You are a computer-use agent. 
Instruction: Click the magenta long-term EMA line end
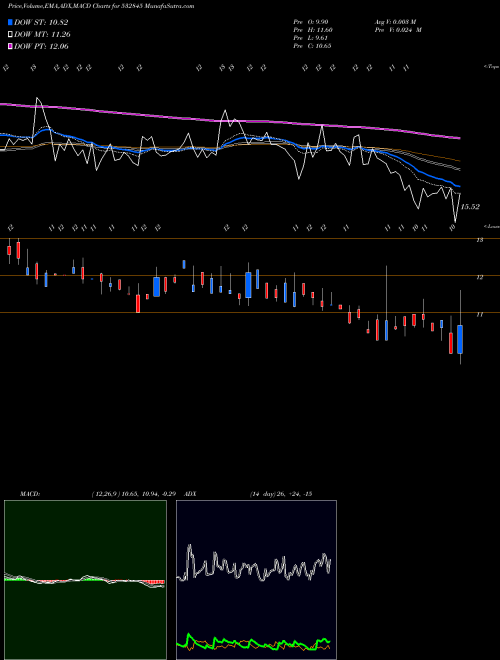pos(459,138)
